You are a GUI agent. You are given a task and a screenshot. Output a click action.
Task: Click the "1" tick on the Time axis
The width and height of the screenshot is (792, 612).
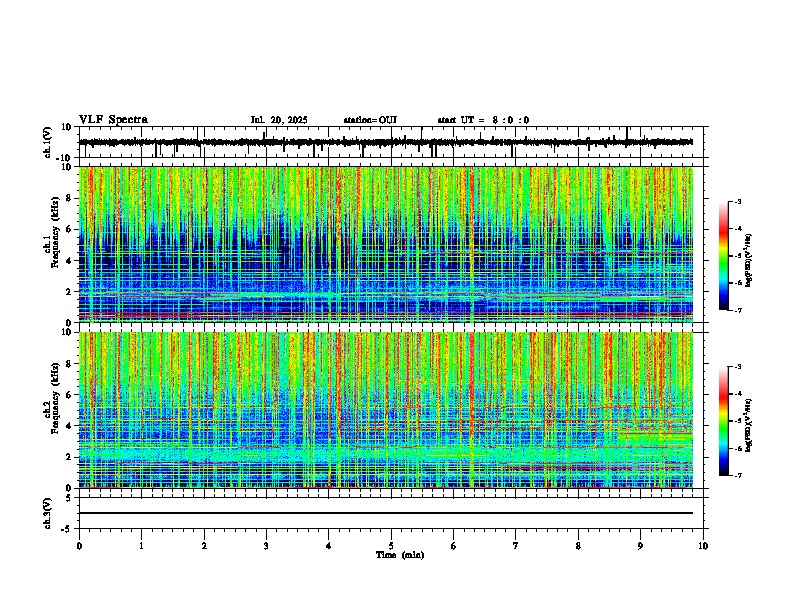click(x=141, y=546)
